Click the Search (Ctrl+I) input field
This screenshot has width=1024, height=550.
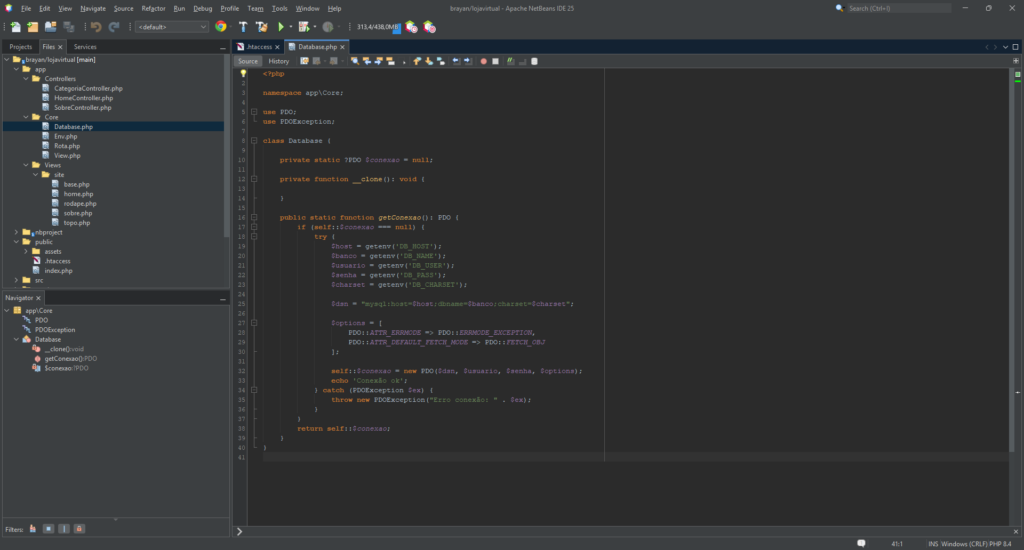tap(898, 8)
